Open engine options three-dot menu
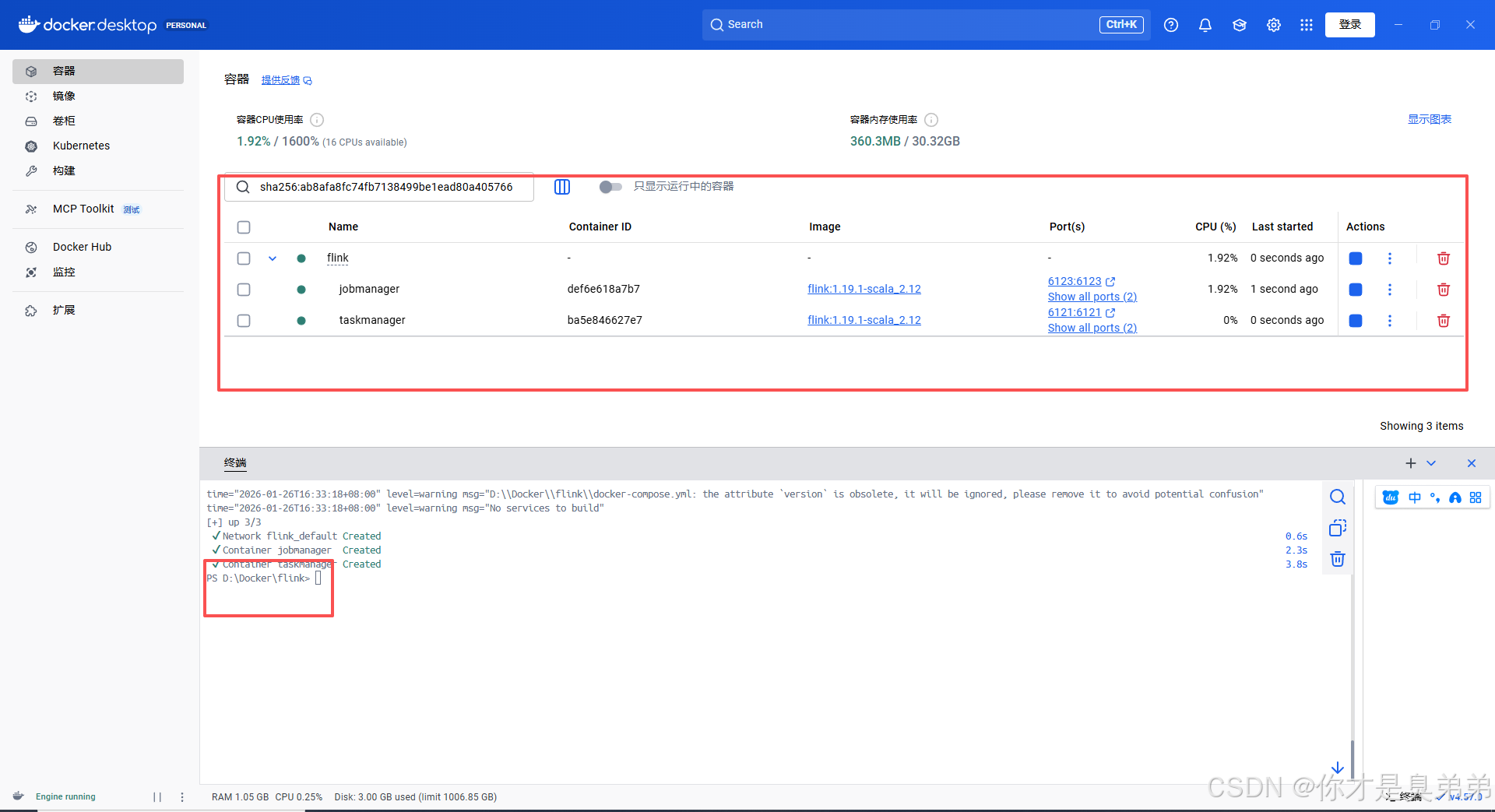This screenshot has height=812, width=1495. 182,797
